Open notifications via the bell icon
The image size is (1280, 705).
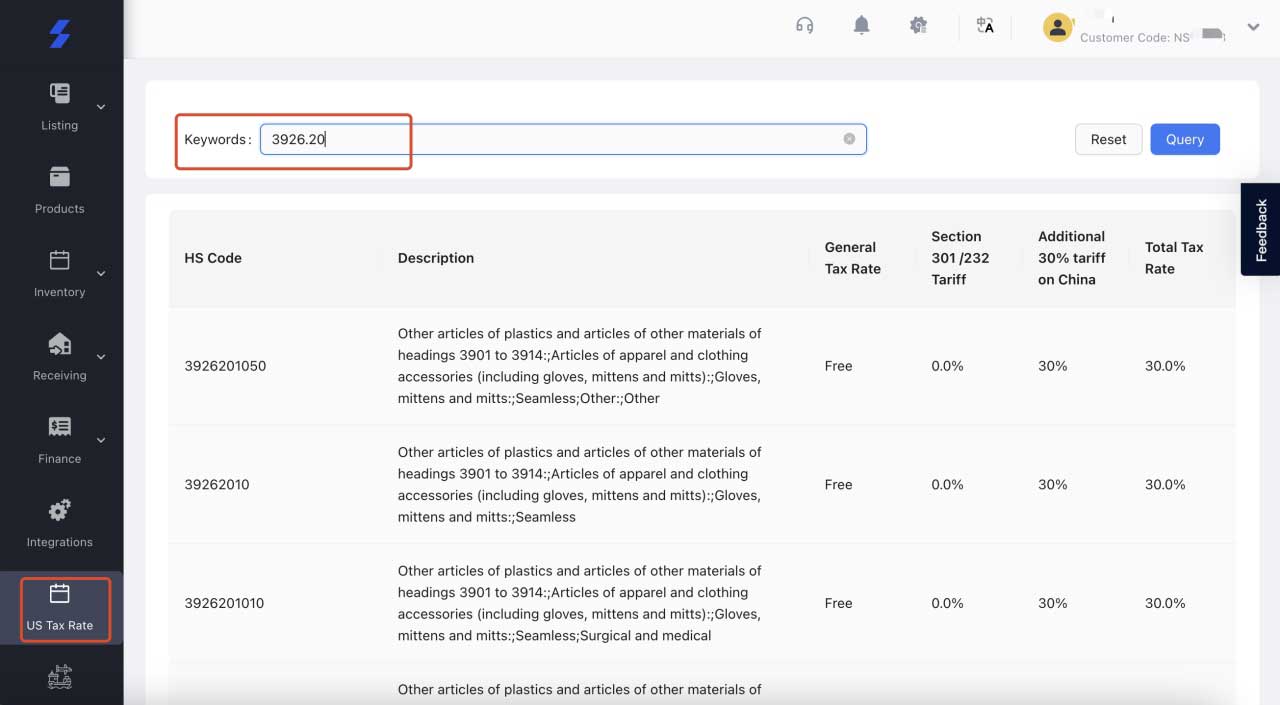coord(861,25)
